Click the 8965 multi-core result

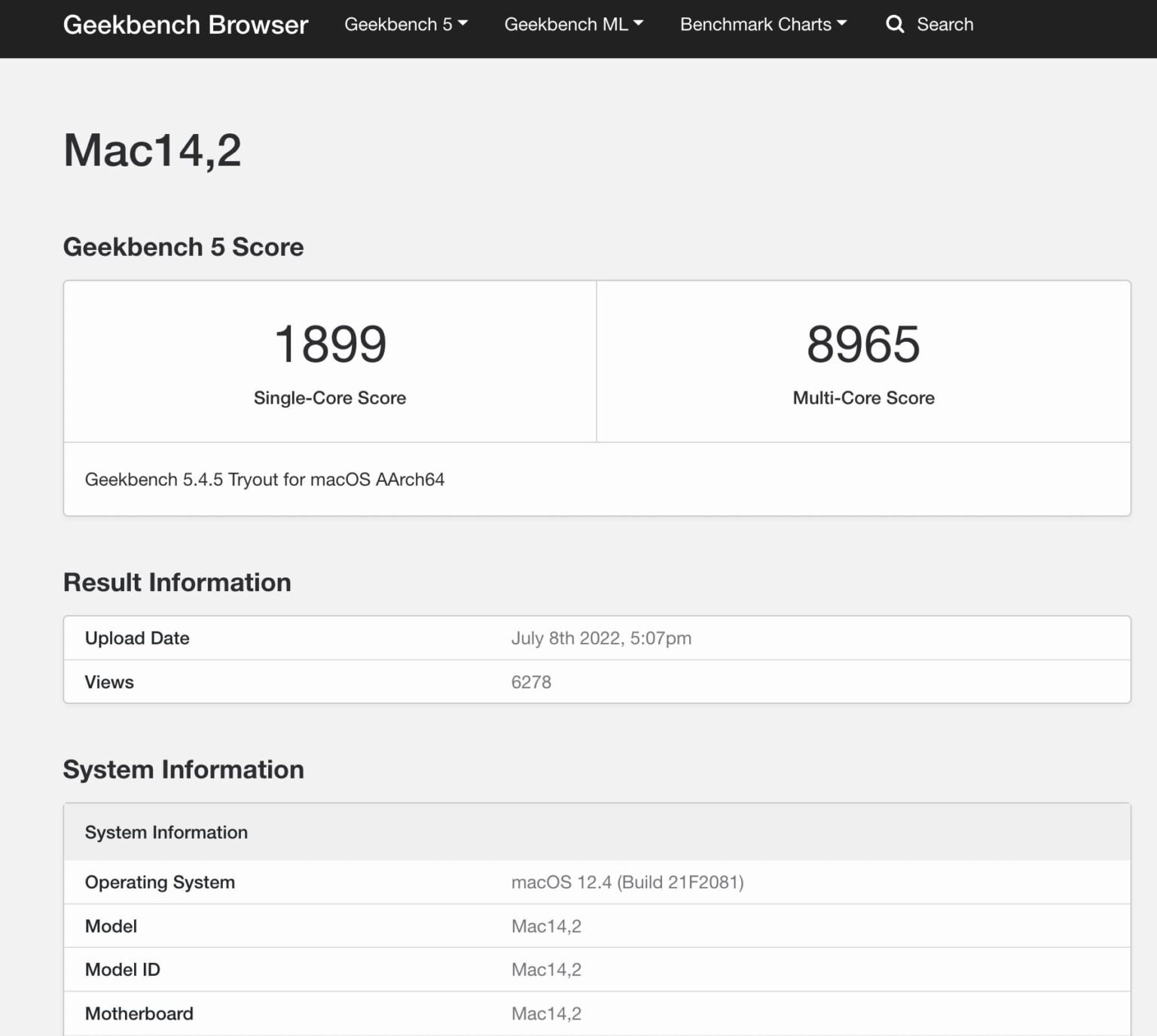pyautogui.click(x=863, y=343)
